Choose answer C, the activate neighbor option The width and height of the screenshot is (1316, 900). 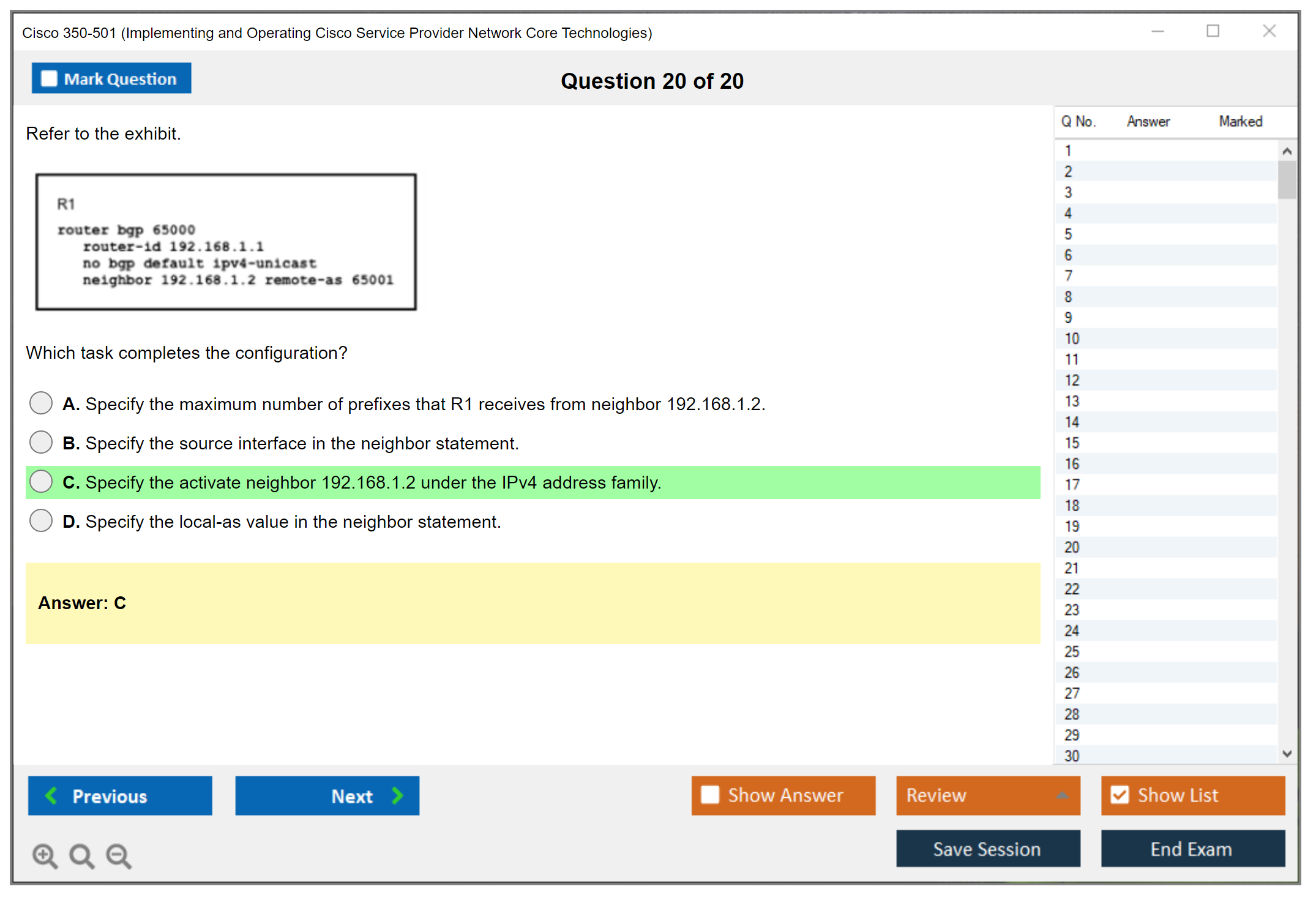pos(41,482)
